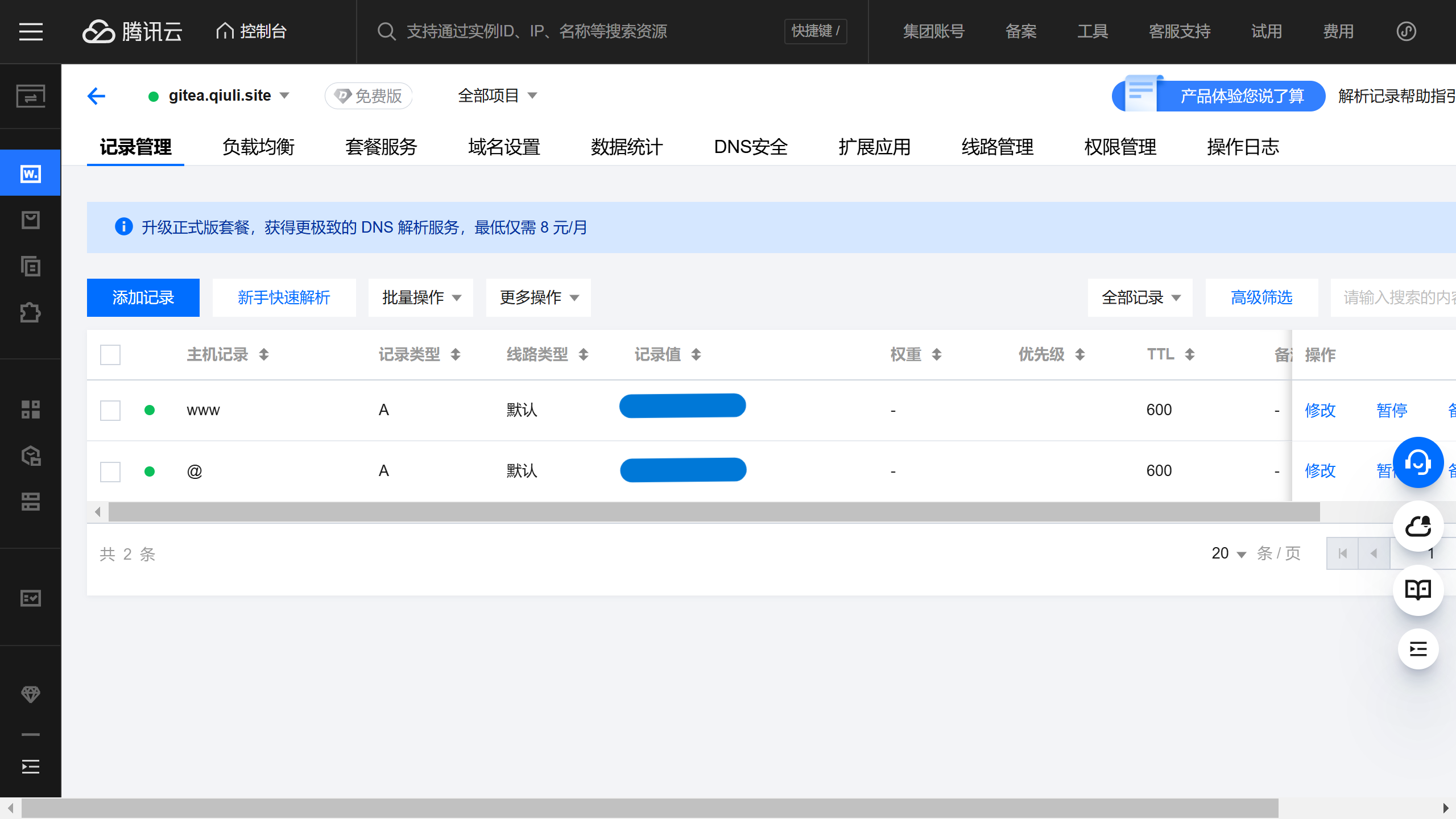Click the 添加记录 button
1456x819 pixels.
pos(143,297)
